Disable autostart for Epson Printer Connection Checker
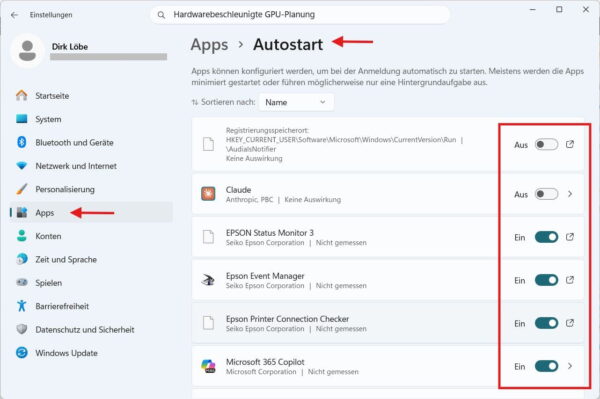The width and height of the screenshot is (600, 399). (546, 323)
